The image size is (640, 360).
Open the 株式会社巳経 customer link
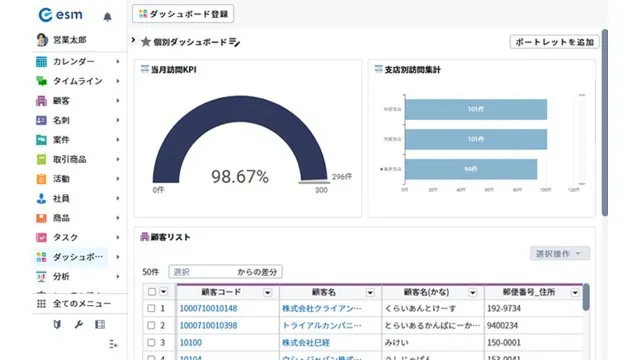coord(306,343)
